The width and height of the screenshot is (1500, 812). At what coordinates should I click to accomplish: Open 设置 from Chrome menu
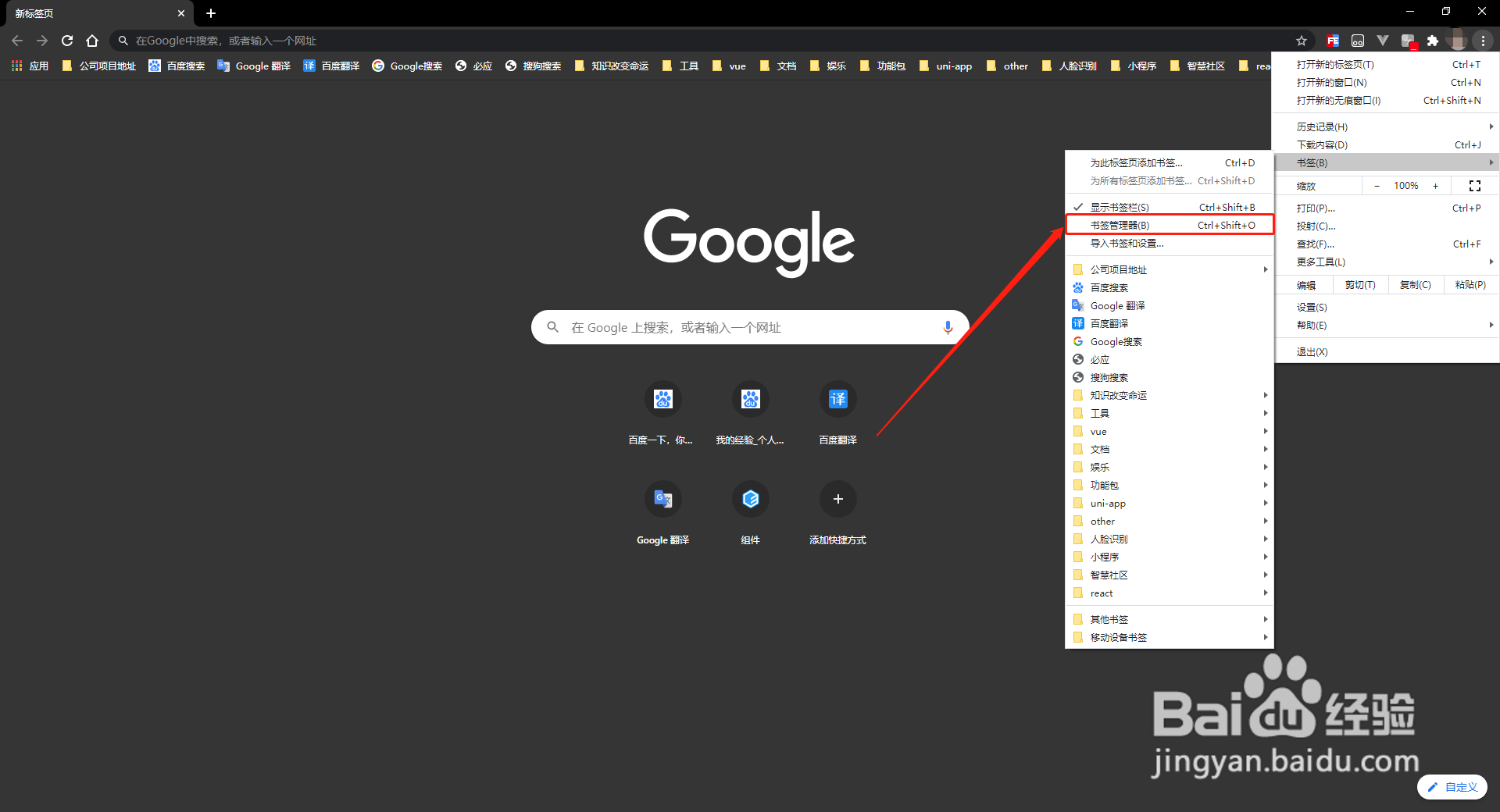[x=1387, y=307]
